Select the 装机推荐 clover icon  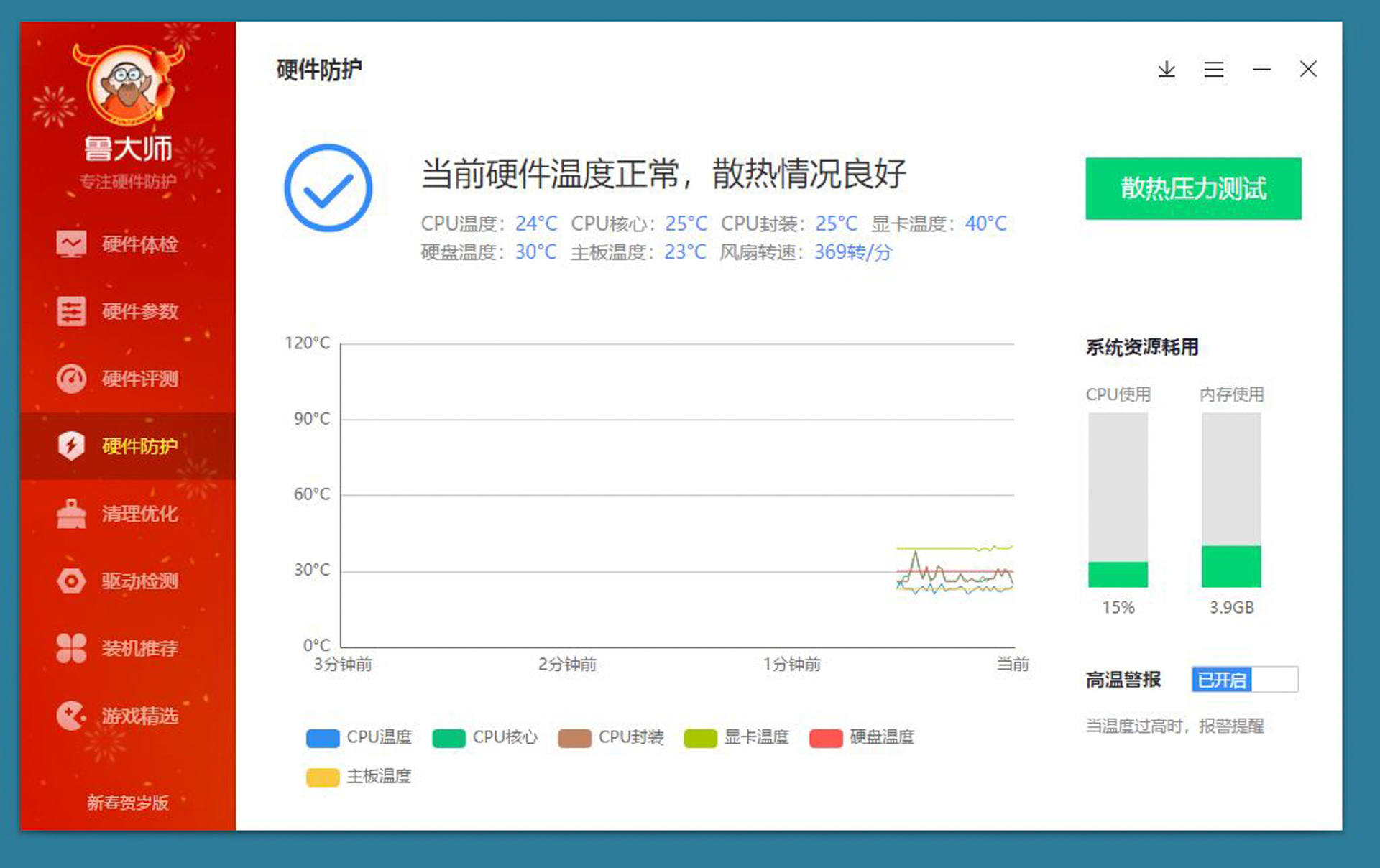click(71, 648)
